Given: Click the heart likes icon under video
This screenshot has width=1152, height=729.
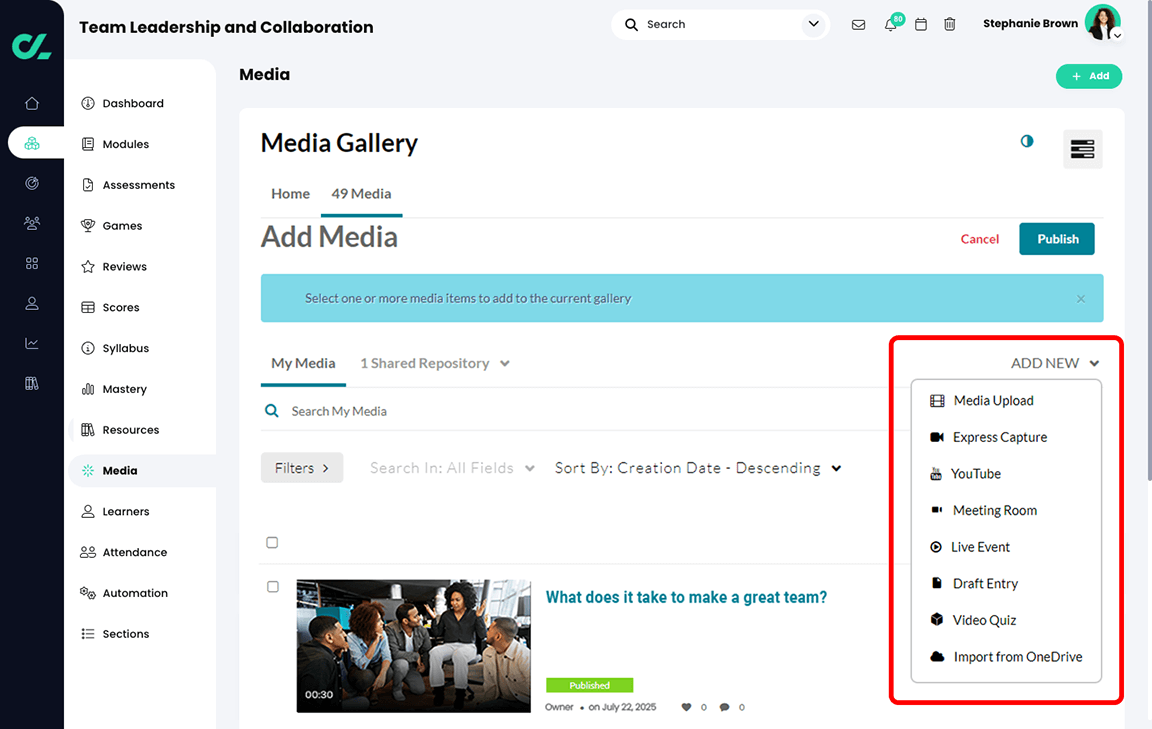Looking at the screenshot, I should (686, 707).
